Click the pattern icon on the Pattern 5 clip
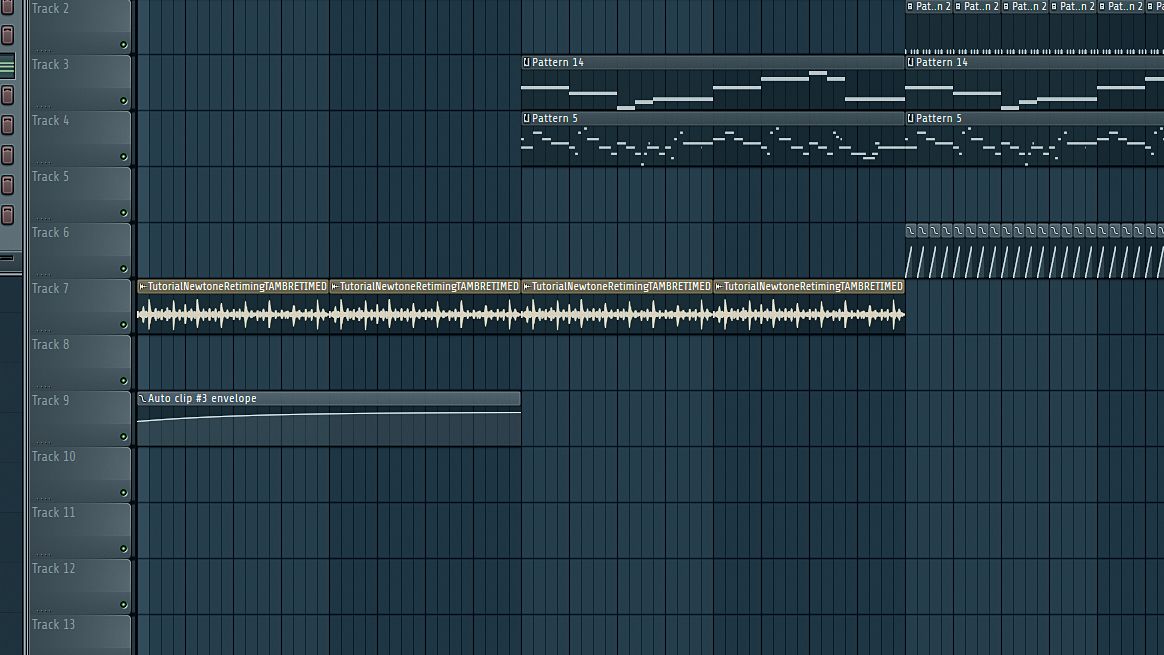Viewport: 1164px width, 655px height. click(527, 118)
